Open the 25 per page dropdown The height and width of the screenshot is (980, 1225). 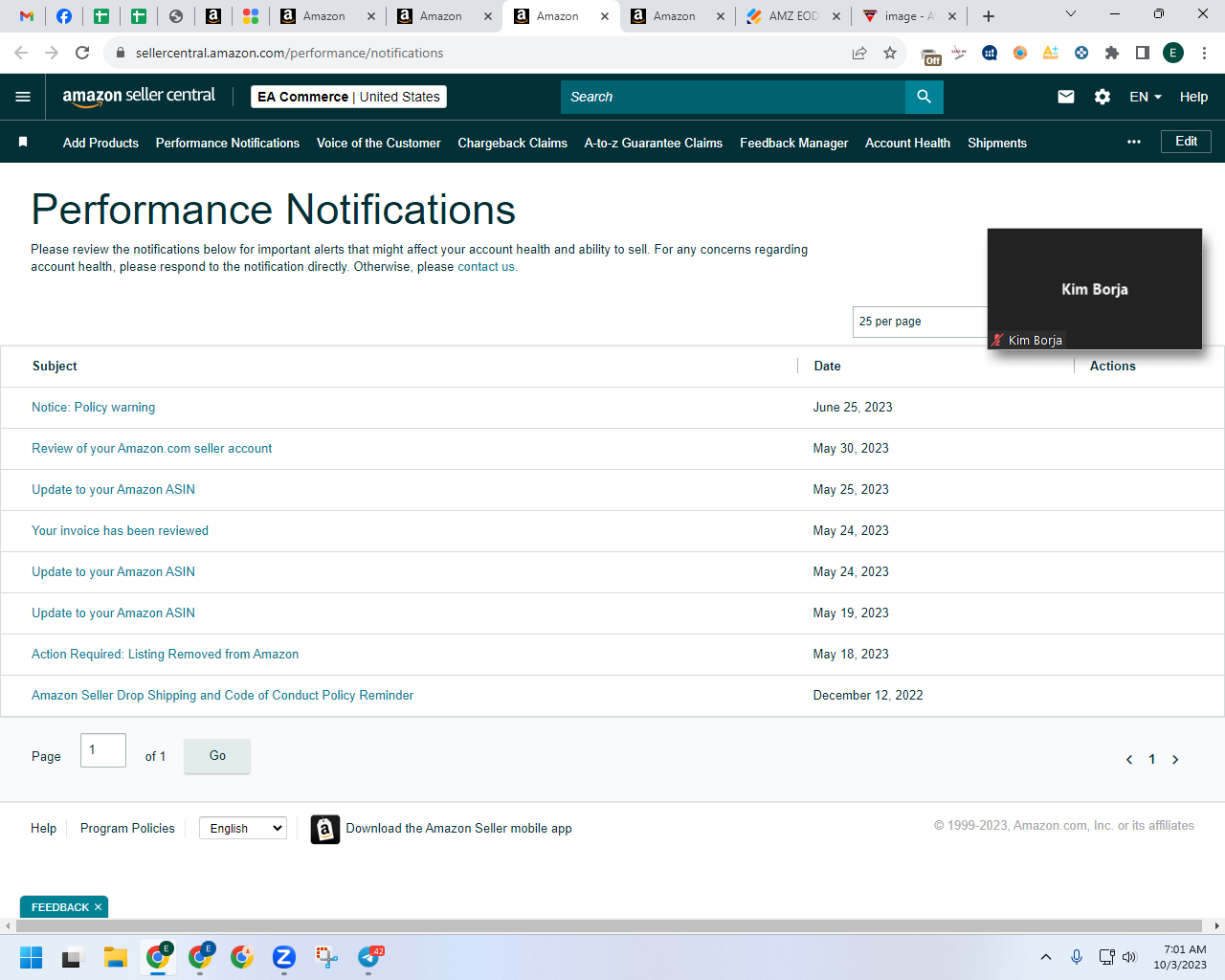(x=921, y=322)
